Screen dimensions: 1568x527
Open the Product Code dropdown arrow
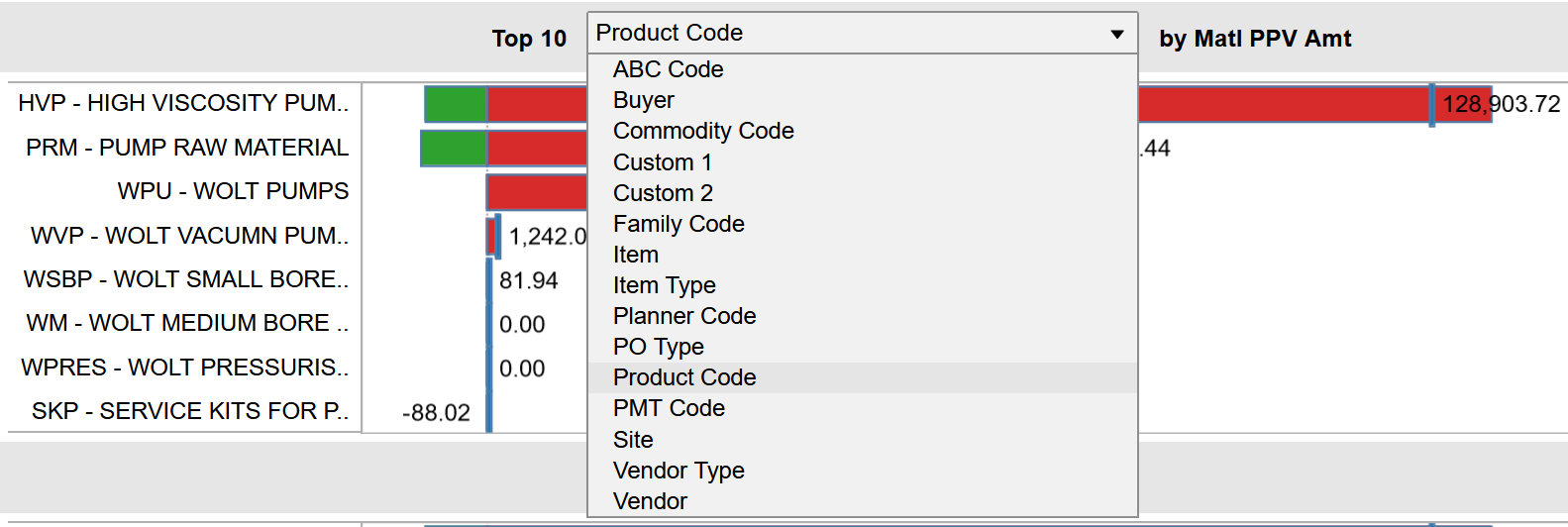tap(1117, 34)
